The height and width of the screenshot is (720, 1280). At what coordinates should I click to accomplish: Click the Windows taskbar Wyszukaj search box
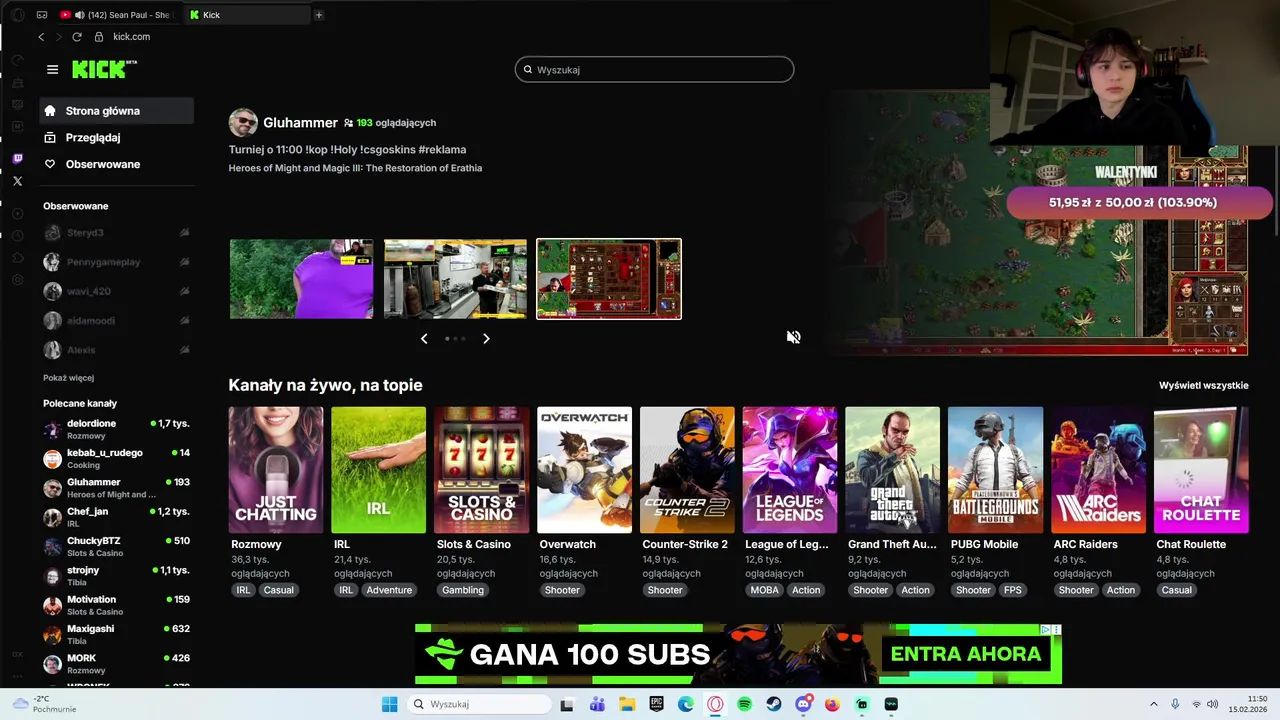point(480,704)
